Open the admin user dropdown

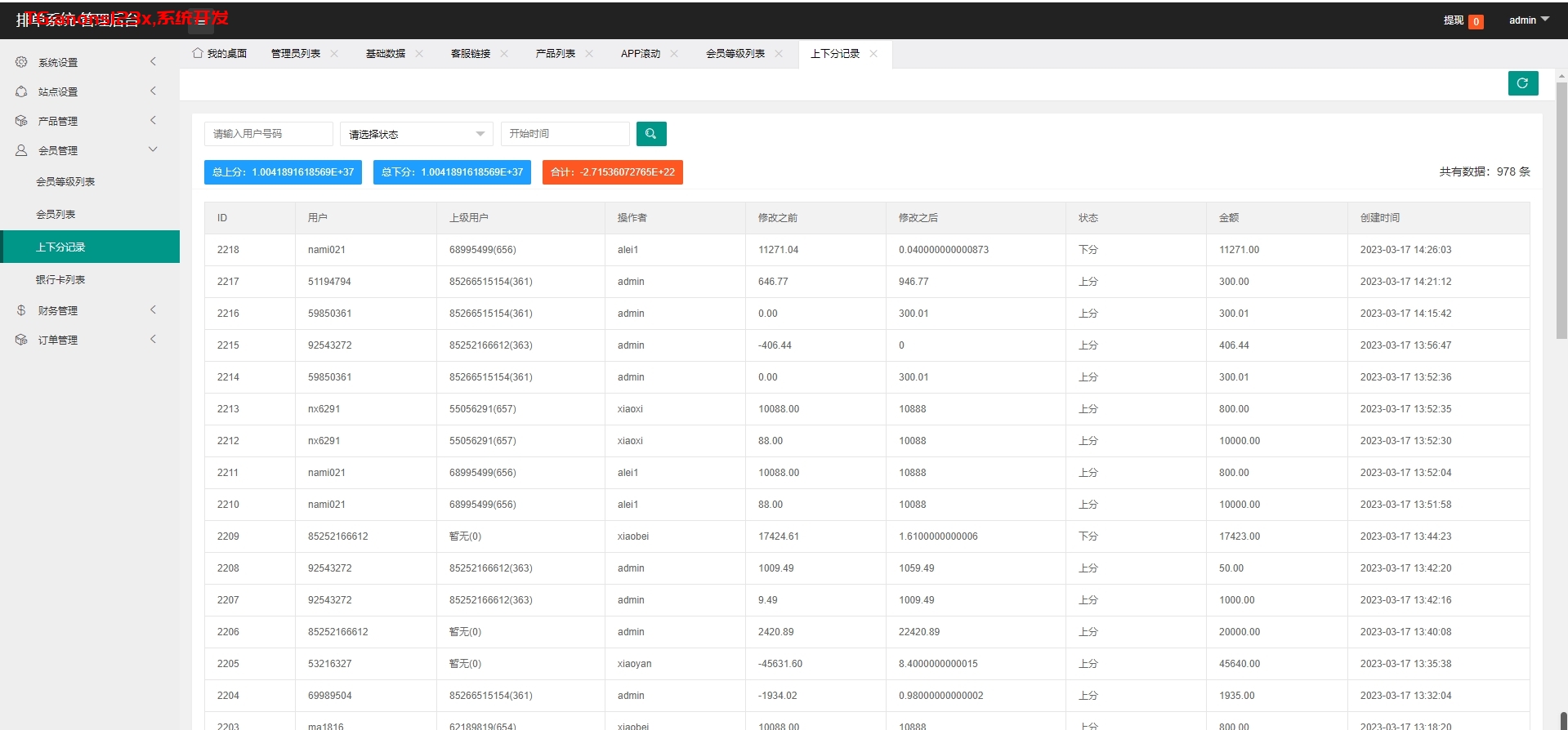point(1528,20)
